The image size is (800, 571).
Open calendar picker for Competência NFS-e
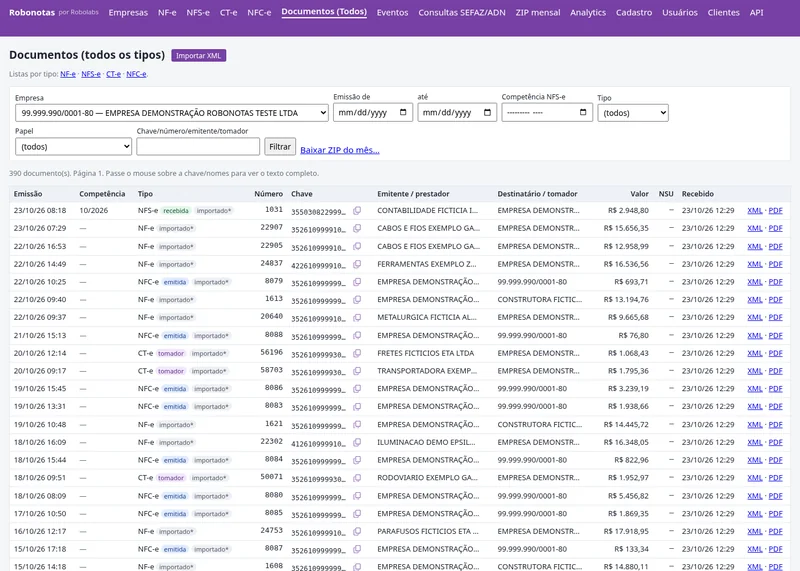[x=583, y=112]
